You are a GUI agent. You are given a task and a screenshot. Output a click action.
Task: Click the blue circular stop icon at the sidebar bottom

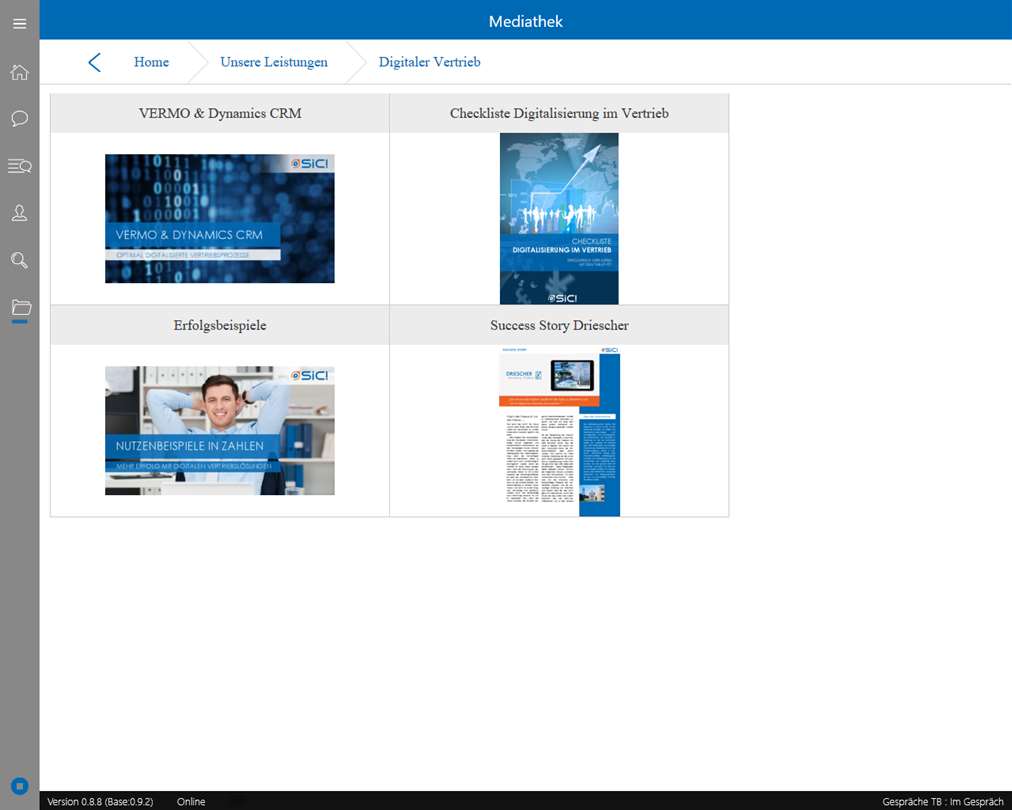[20, 786]
